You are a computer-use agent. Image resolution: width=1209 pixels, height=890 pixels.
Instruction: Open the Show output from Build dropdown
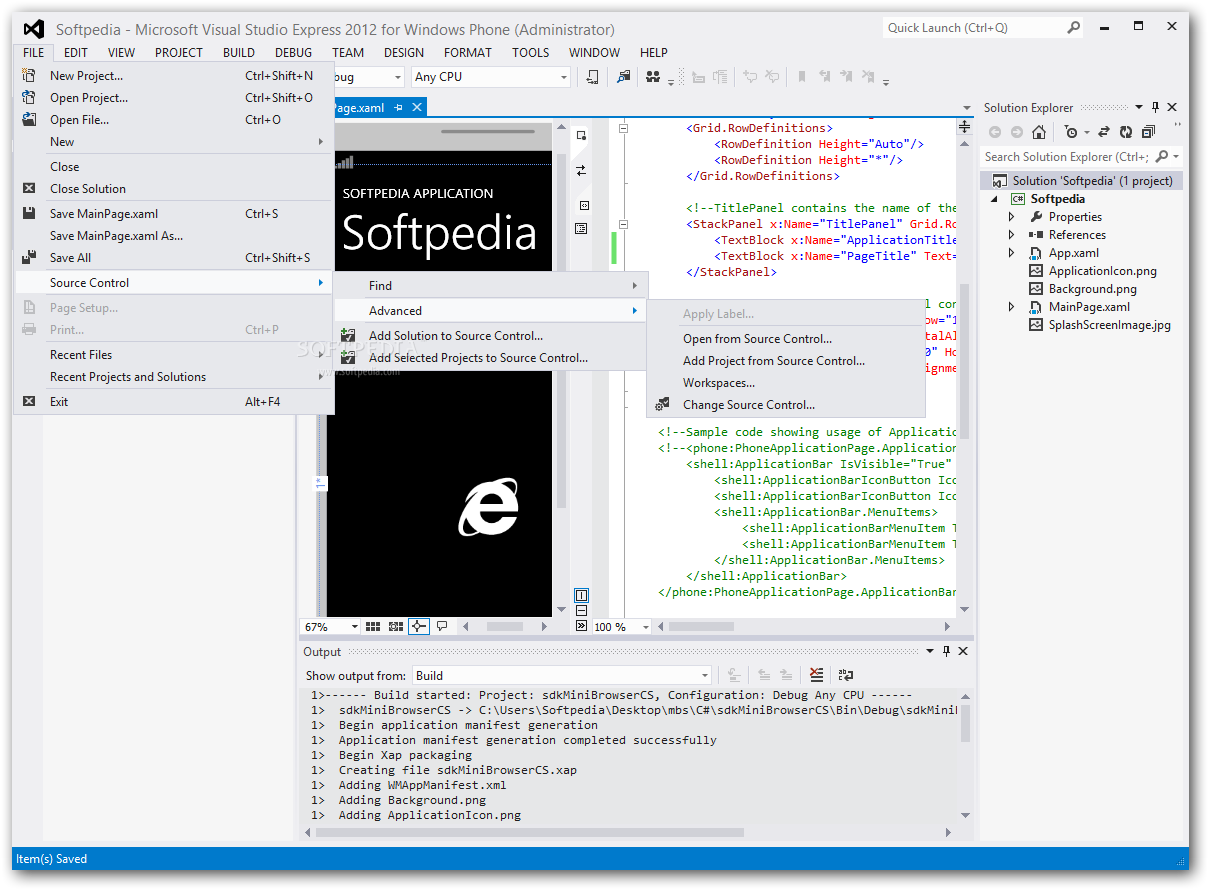(705, 676)
